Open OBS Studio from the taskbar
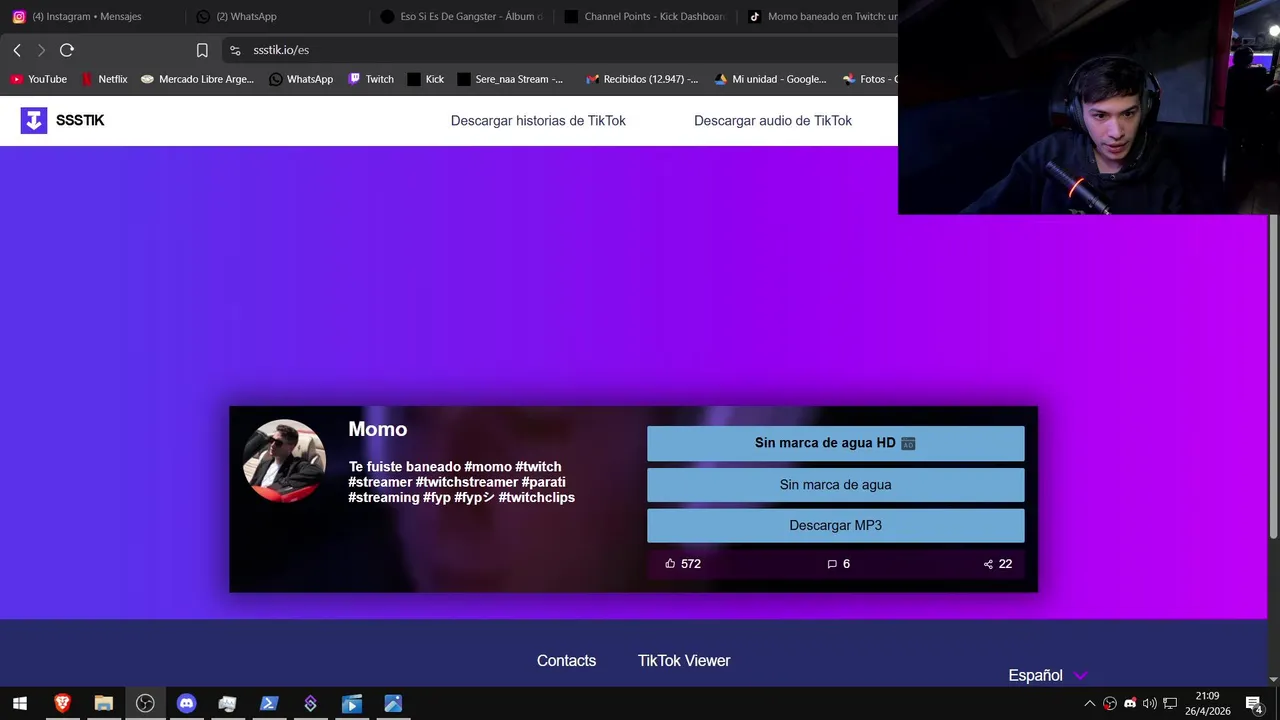1280x720 pixels. [145, 704]
